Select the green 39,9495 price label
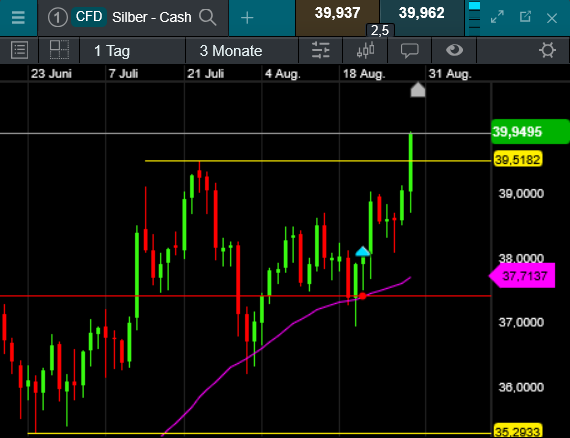Image resolution: width=570 pixels, height=438 pixels. pos(530,132)
